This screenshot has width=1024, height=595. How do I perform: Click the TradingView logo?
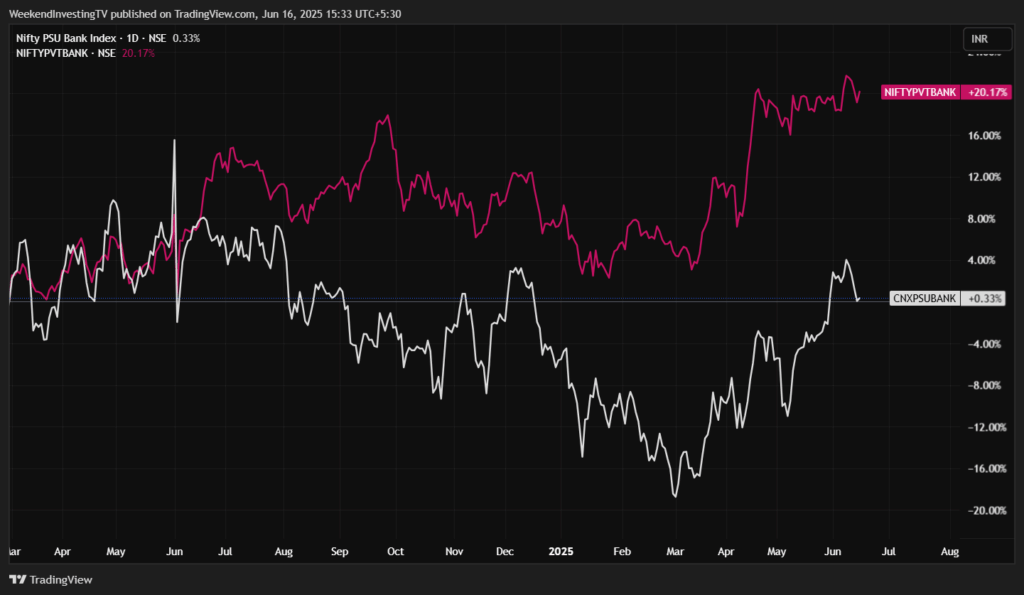(x=51, y=580)
